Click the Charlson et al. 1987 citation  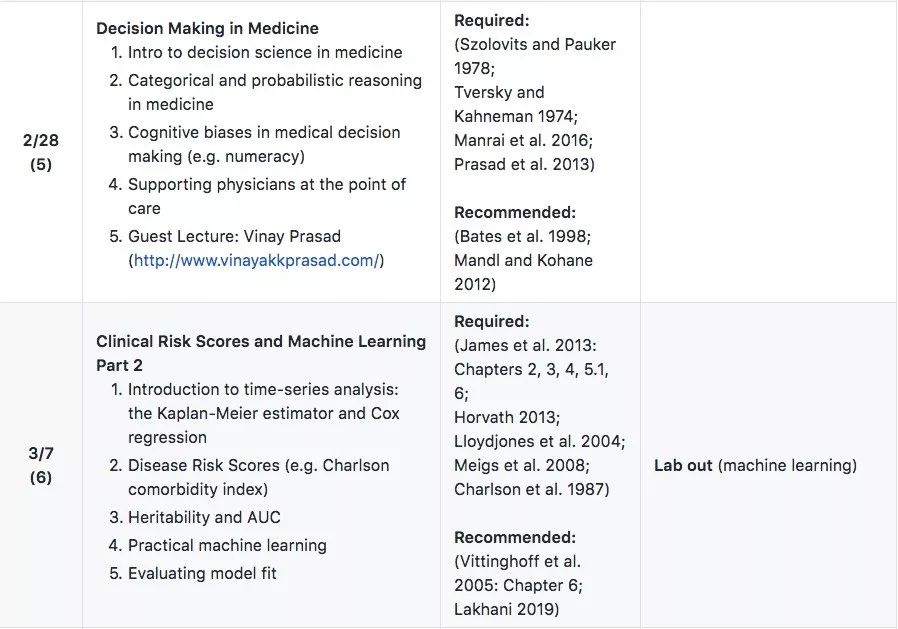[x=532, y=489]
